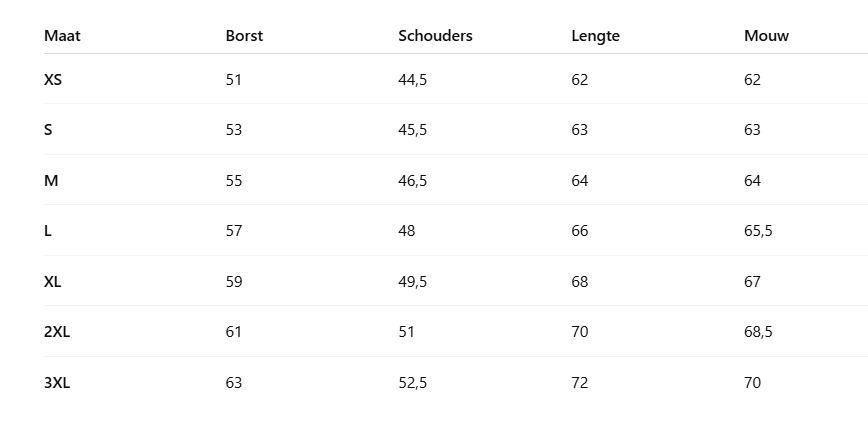868x435 pixels.
Task: Select the XL size row label
Action: tap(53, 282)
